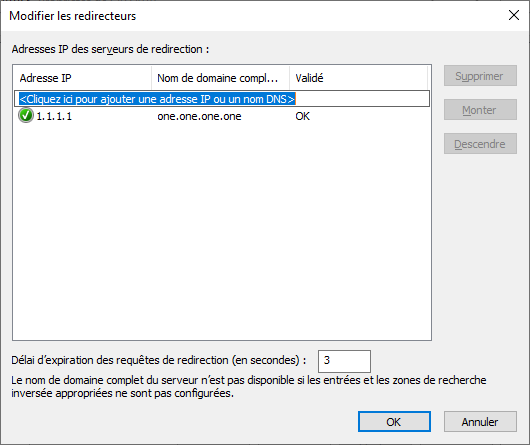Click the Nom de domaine compl... column header
This screenshot has height=445, width=530.
click(x=220, y=78)
